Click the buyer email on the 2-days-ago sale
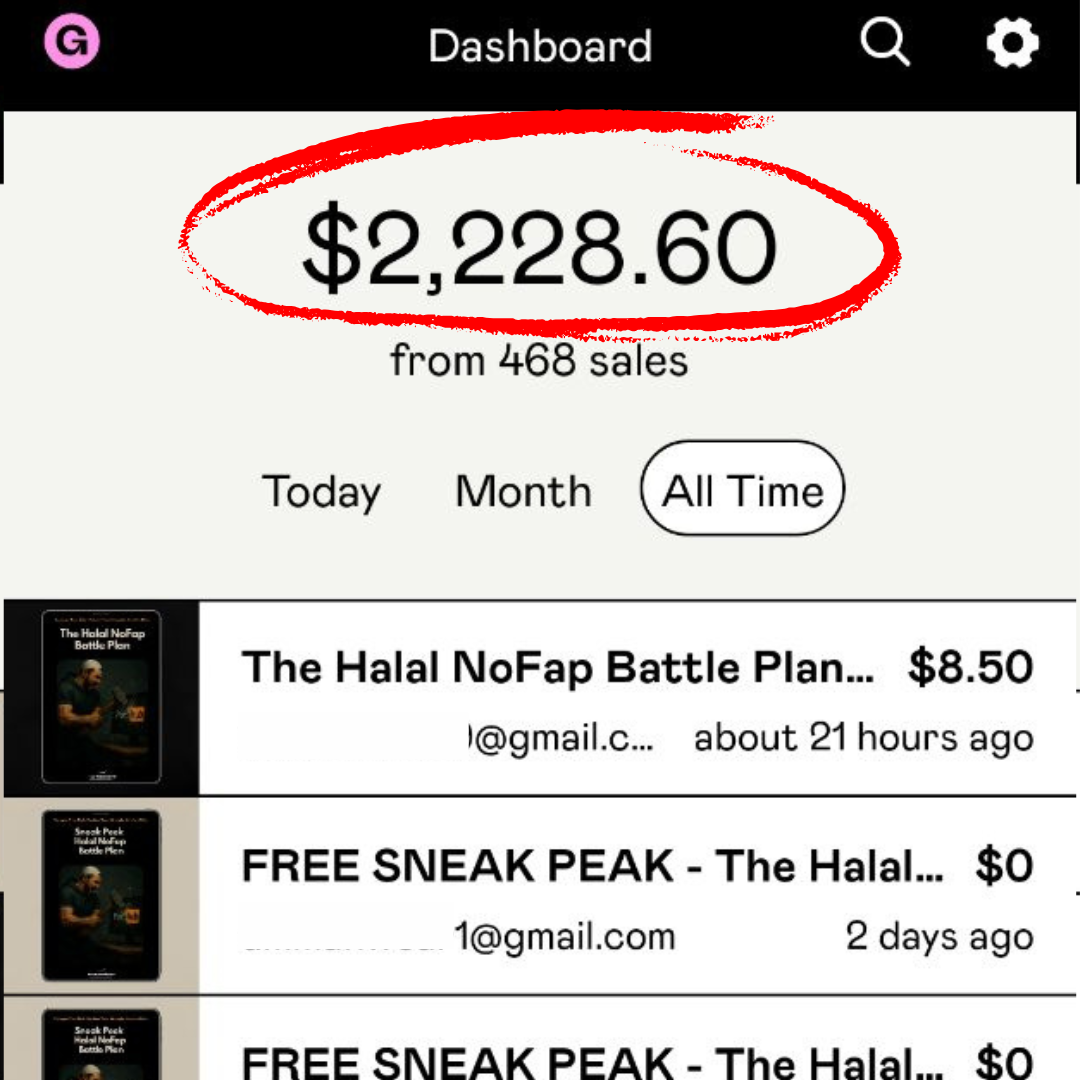Screen dimensions: 1080x1080 coord(565,938)
